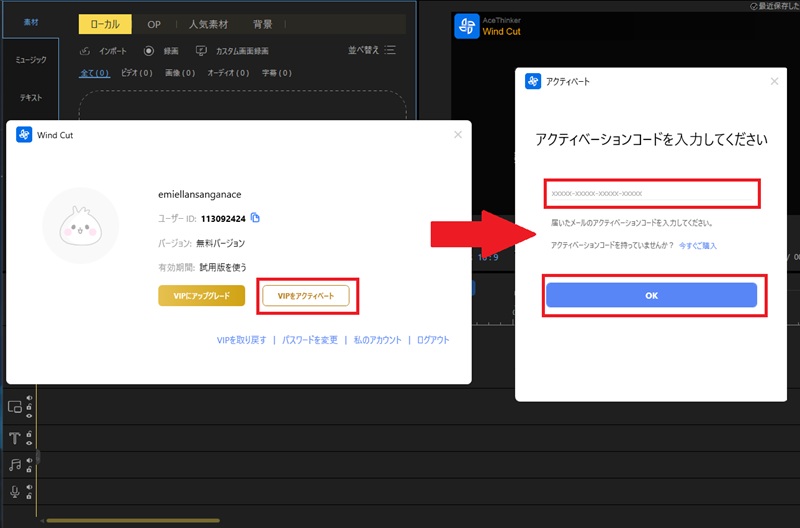Click the voiceover microphone track icon
The width and height of the screenshot is (800, 528).
(15, 492)
